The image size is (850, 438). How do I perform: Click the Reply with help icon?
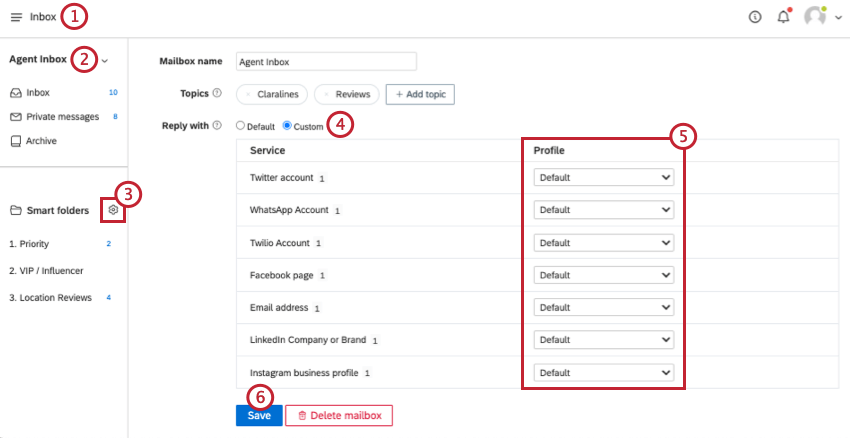(217, 125)
